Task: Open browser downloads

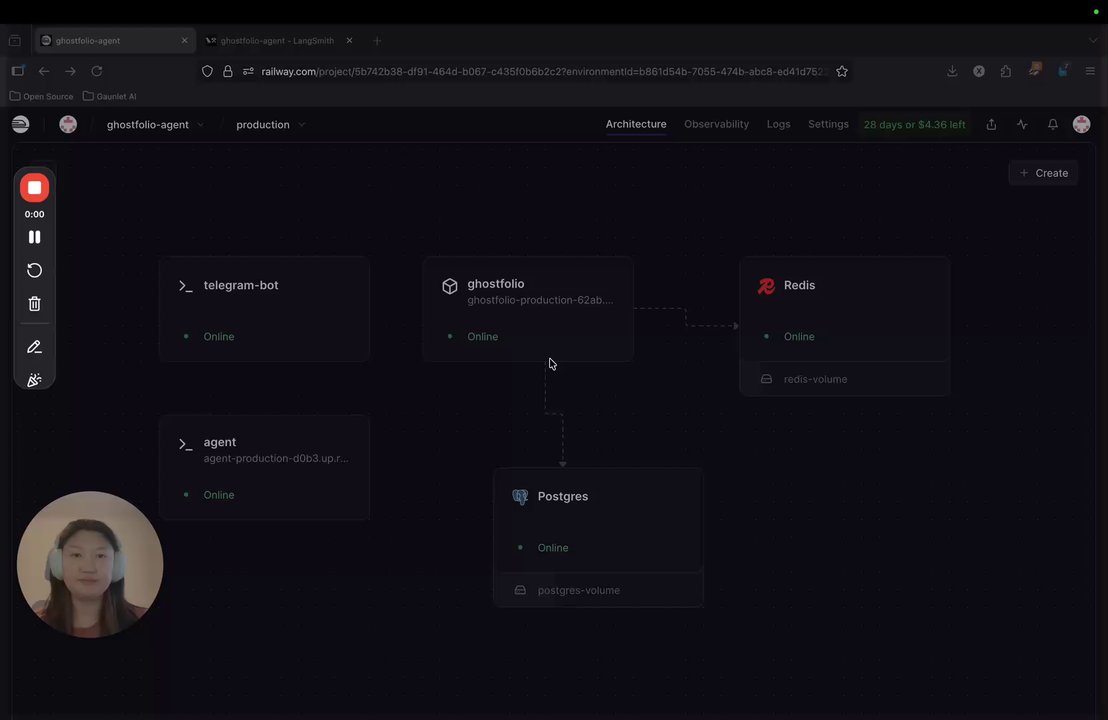Action: (x=952, y=71)
